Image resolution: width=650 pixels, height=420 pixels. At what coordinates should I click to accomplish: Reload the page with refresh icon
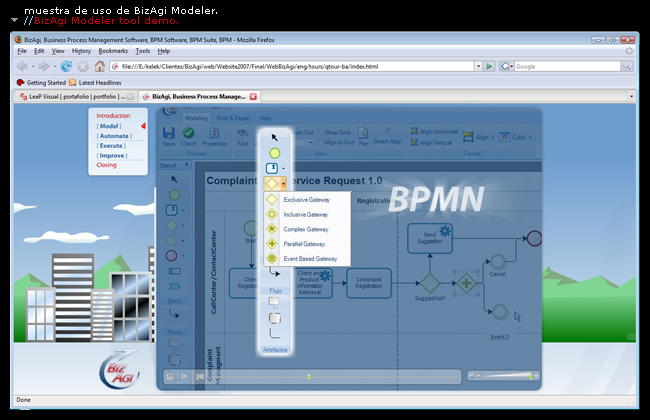pyautogui.click(x=66, y=66)
